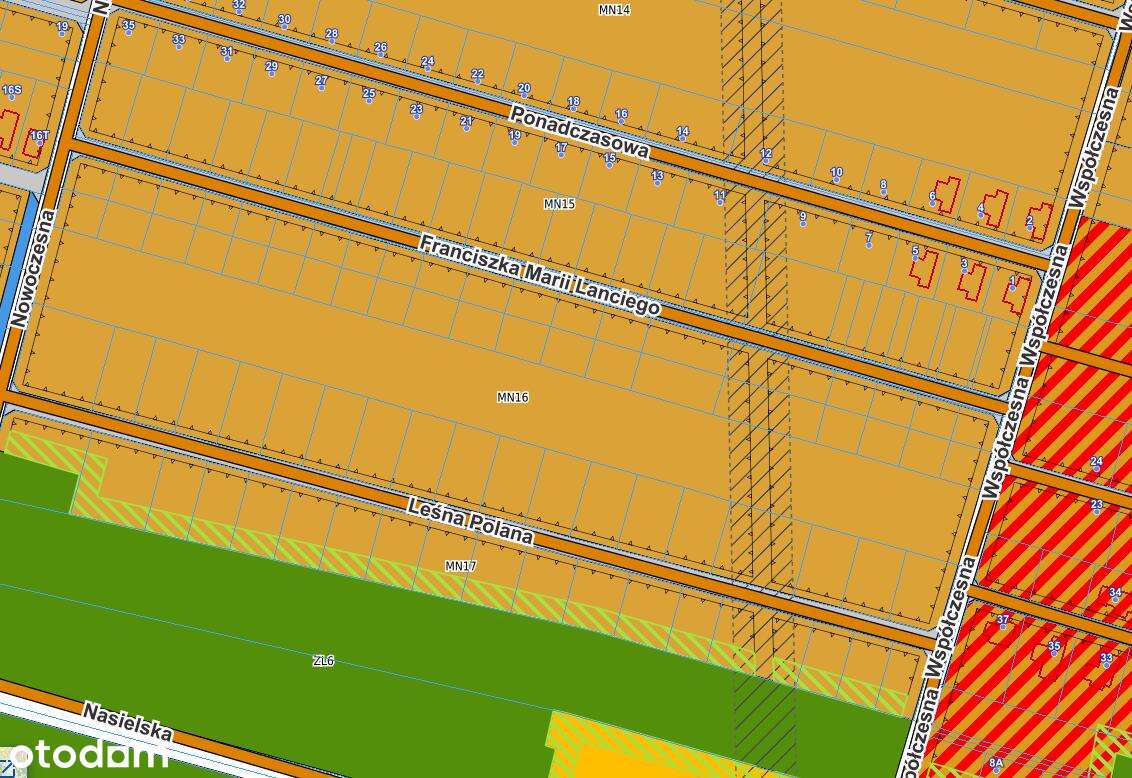Click address point marker 22

point(477,76)
